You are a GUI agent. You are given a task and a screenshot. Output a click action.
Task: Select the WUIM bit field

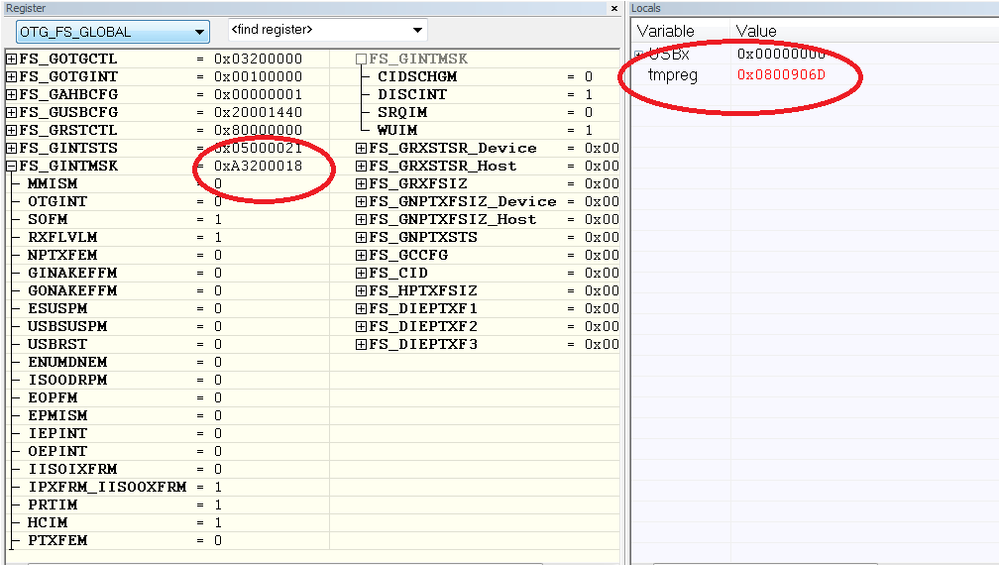tap(397, 130)
